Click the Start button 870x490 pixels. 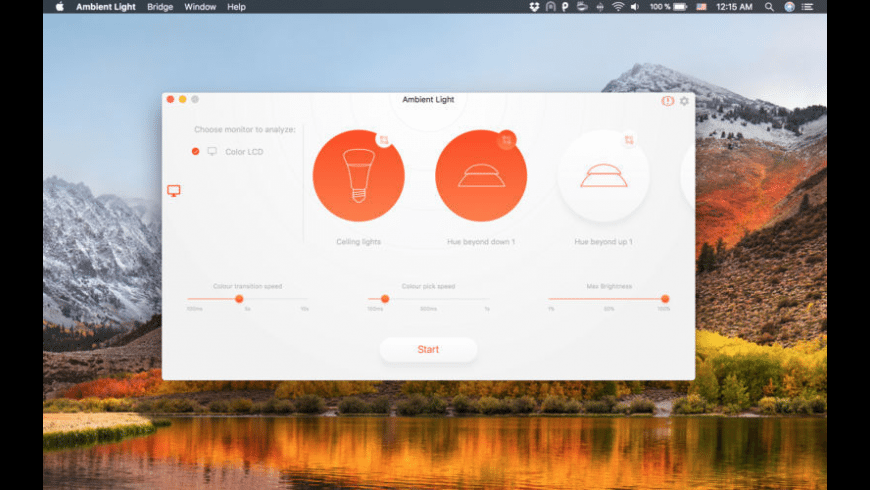428,350
